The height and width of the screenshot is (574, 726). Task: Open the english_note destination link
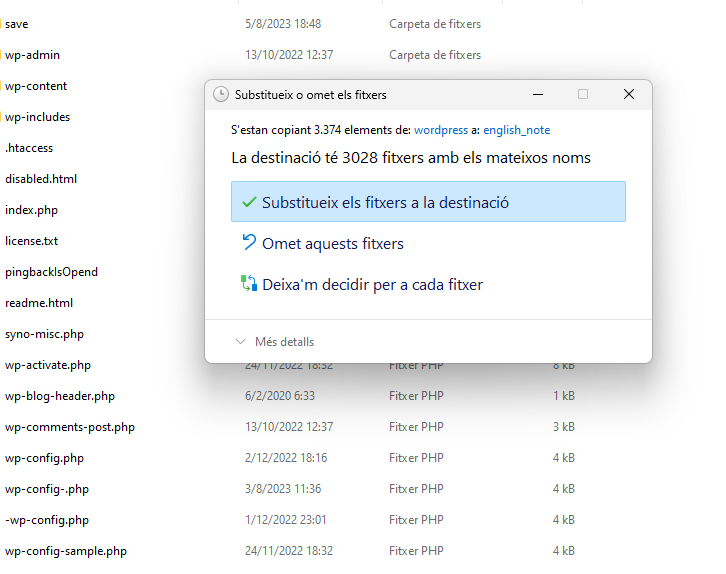pyautogui.click(x=516, y=130)
